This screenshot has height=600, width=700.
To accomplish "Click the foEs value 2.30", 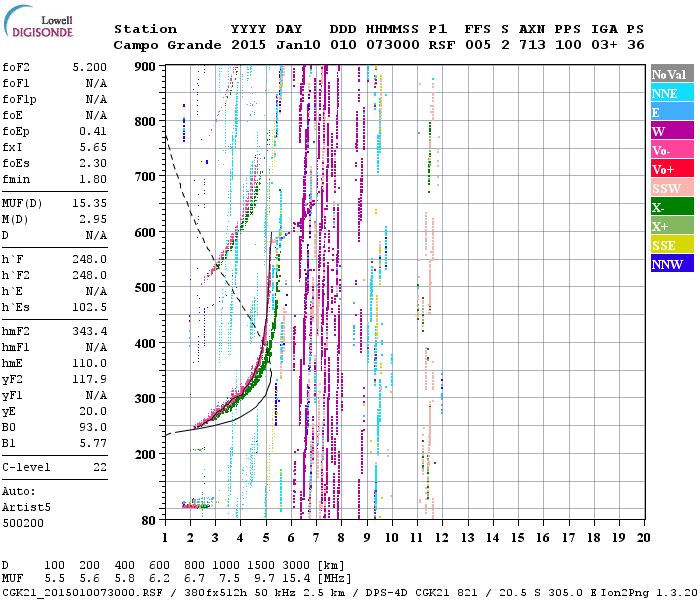I will pyautogui.click(x=93, y=163).
